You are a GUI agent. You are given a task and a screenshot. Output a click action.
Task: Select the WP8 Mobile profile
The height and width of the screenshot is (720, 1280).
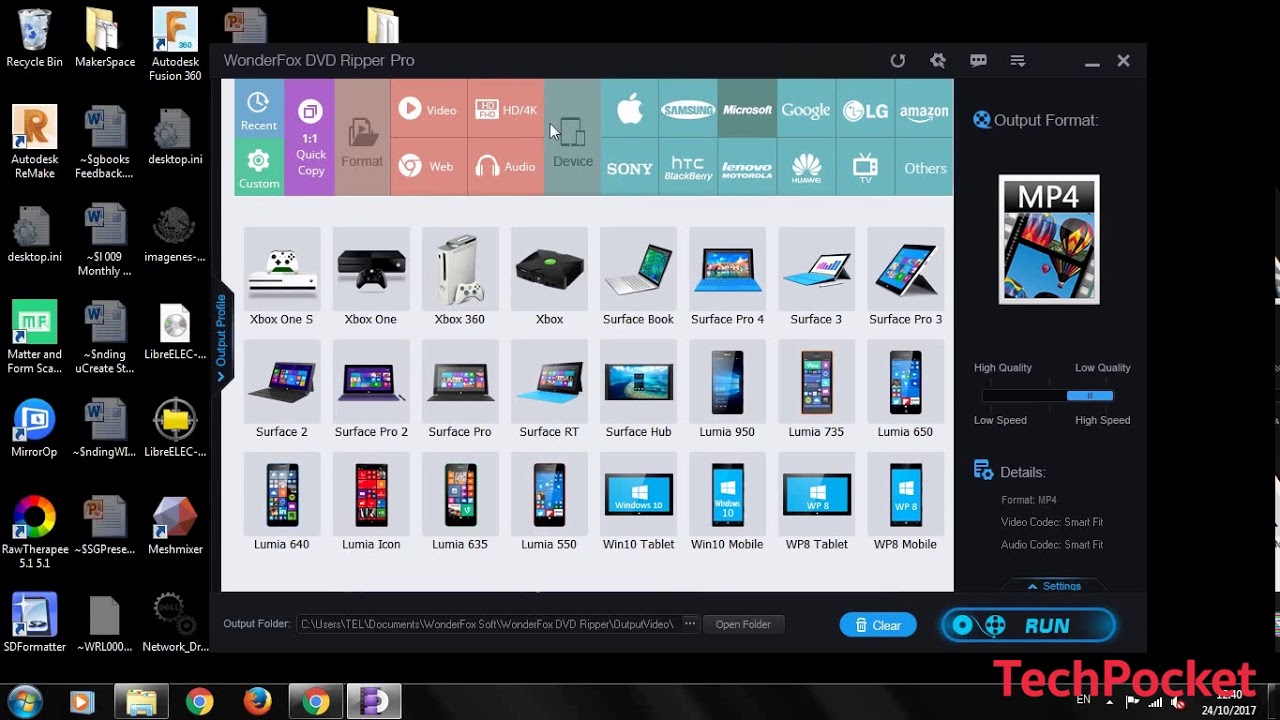click(x=905, y=502)
